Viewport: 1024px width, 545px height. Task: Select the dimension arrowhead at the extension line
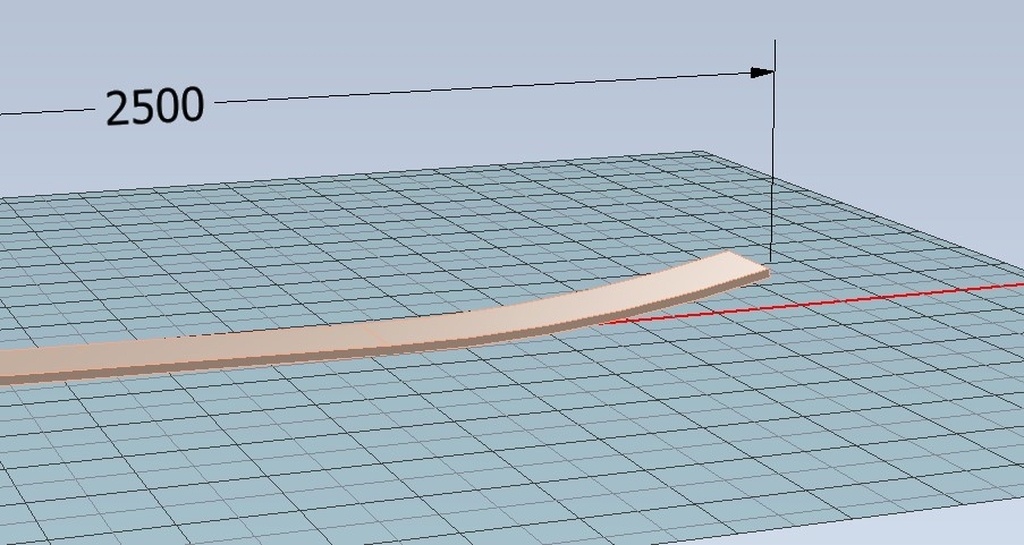pos(762,72)
